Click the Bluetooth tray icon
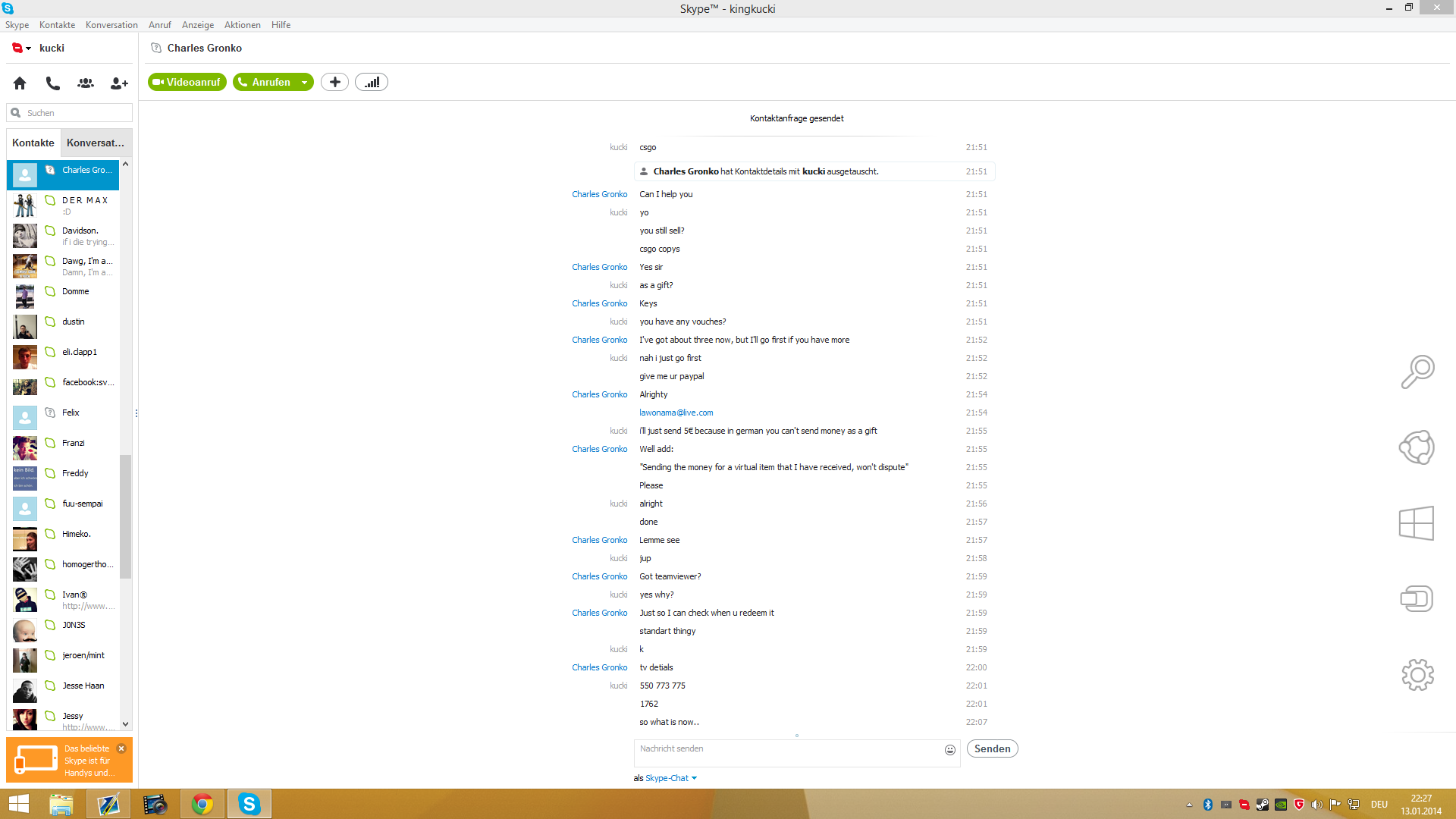This screenshot has width=1456, height=819. 1208,805
